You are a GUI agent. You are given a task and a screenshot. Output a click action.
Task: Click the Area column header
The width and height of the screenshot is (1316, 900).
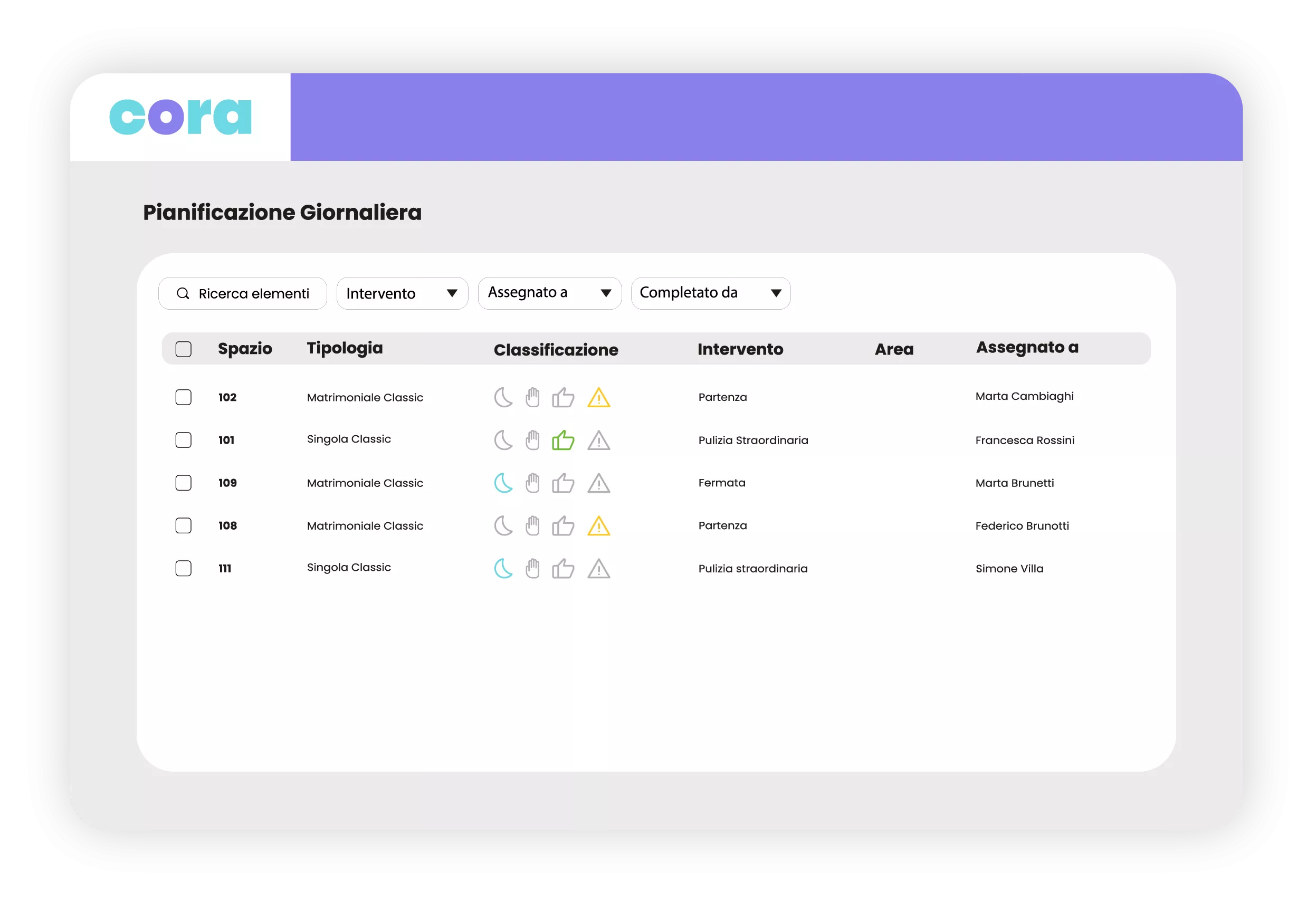click(x=893, y=349)
